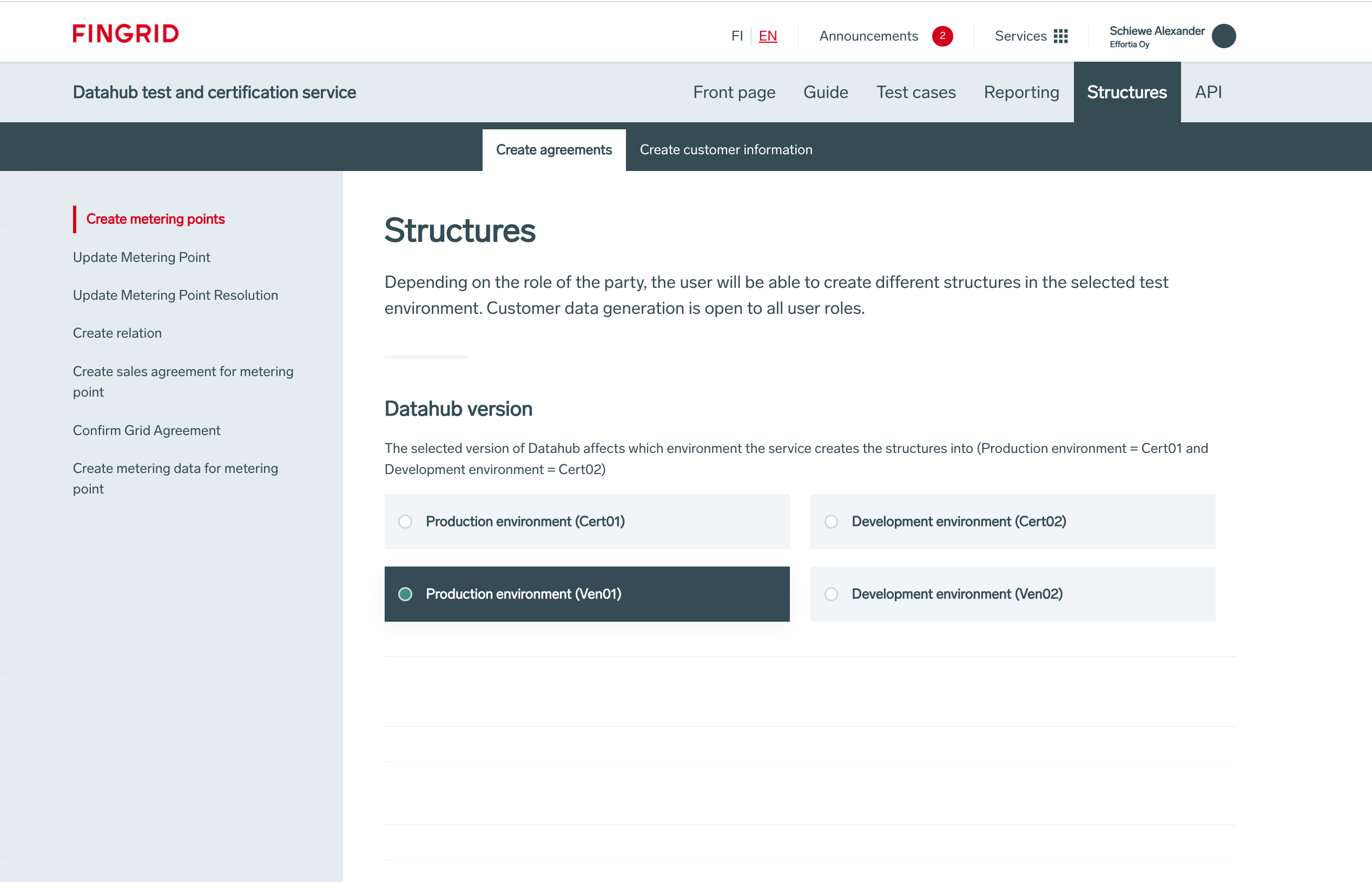
Task: Click the Datahub version heading
Action: (x=458, y=409)
